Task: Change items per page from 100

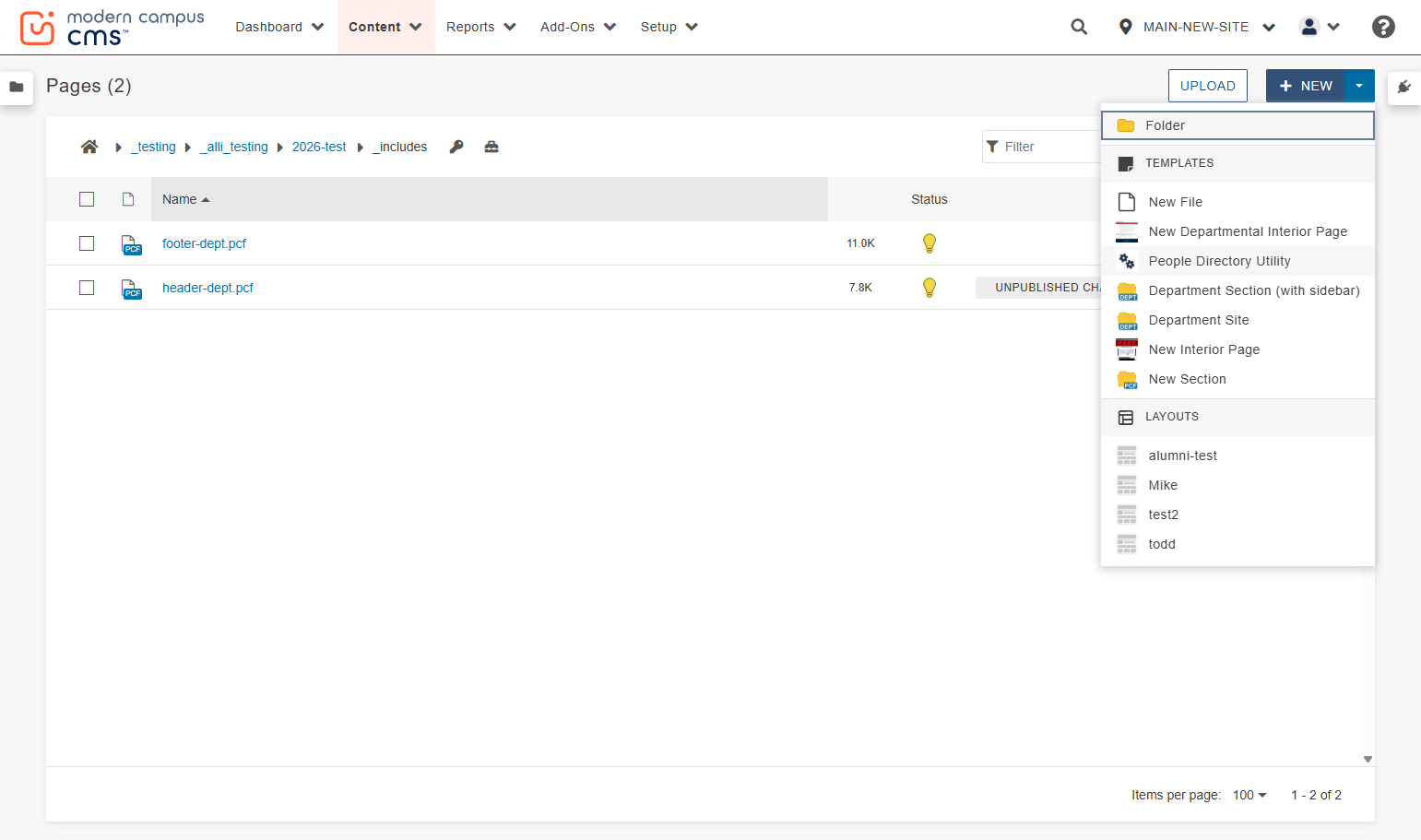Action: click(1249, 795)
